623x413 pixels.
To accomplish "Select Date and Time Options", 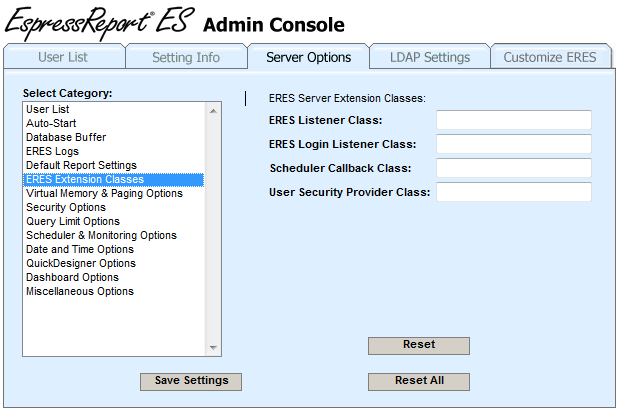I will (114, 249).
